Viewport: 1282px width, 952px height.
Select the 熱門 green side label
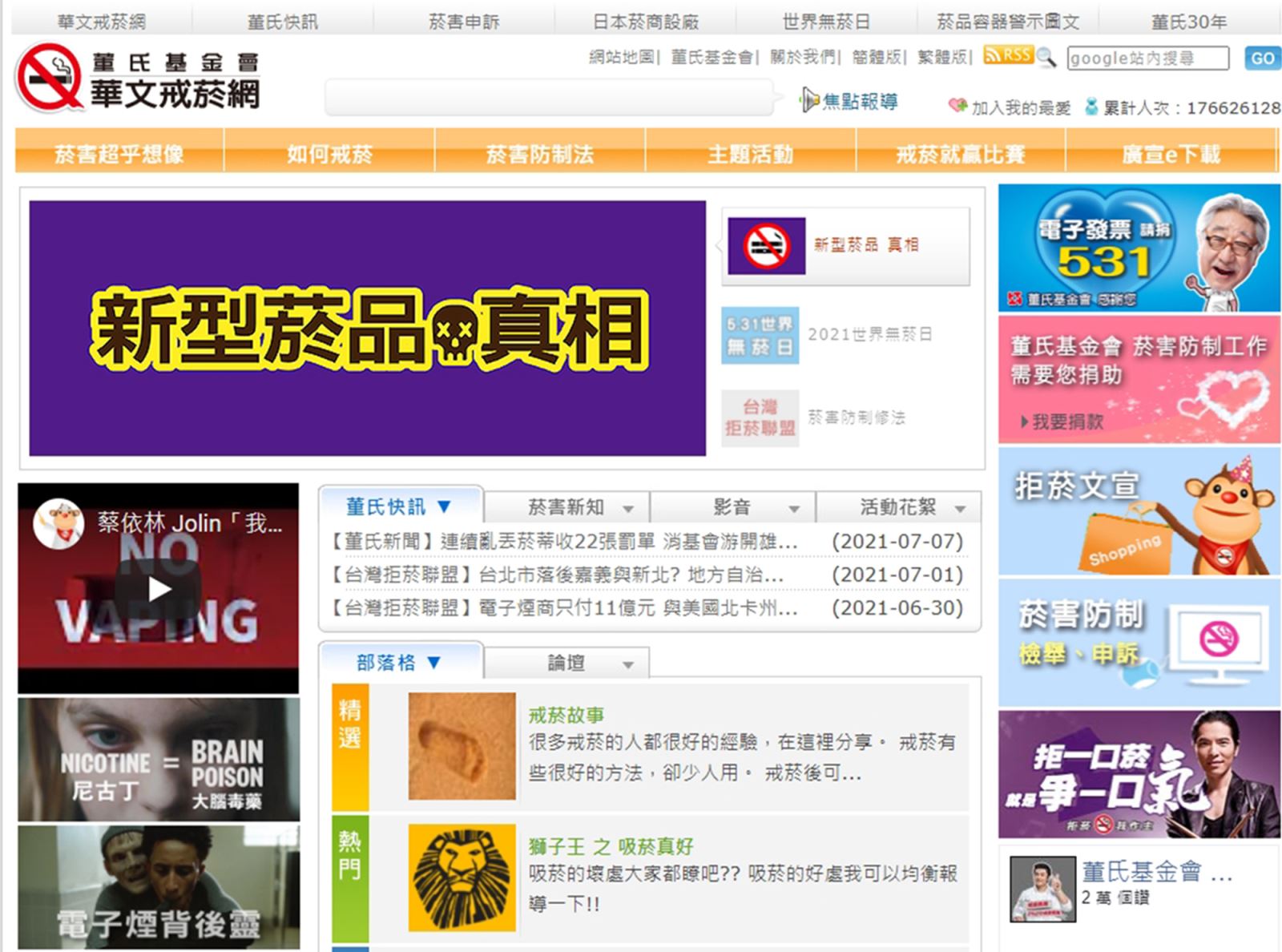350,878
